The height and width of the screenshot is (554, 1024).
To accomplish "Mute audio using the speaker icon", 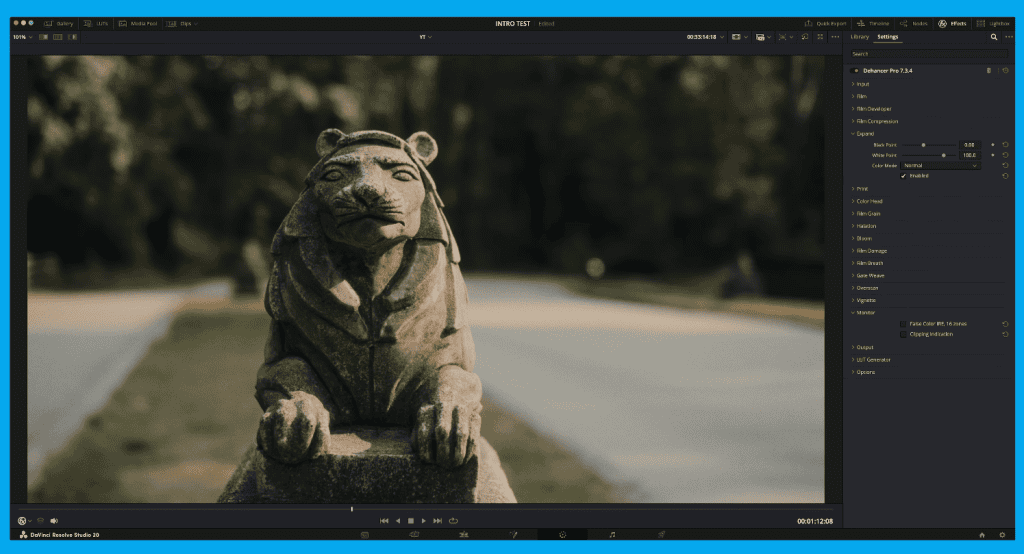I will 54,521.
